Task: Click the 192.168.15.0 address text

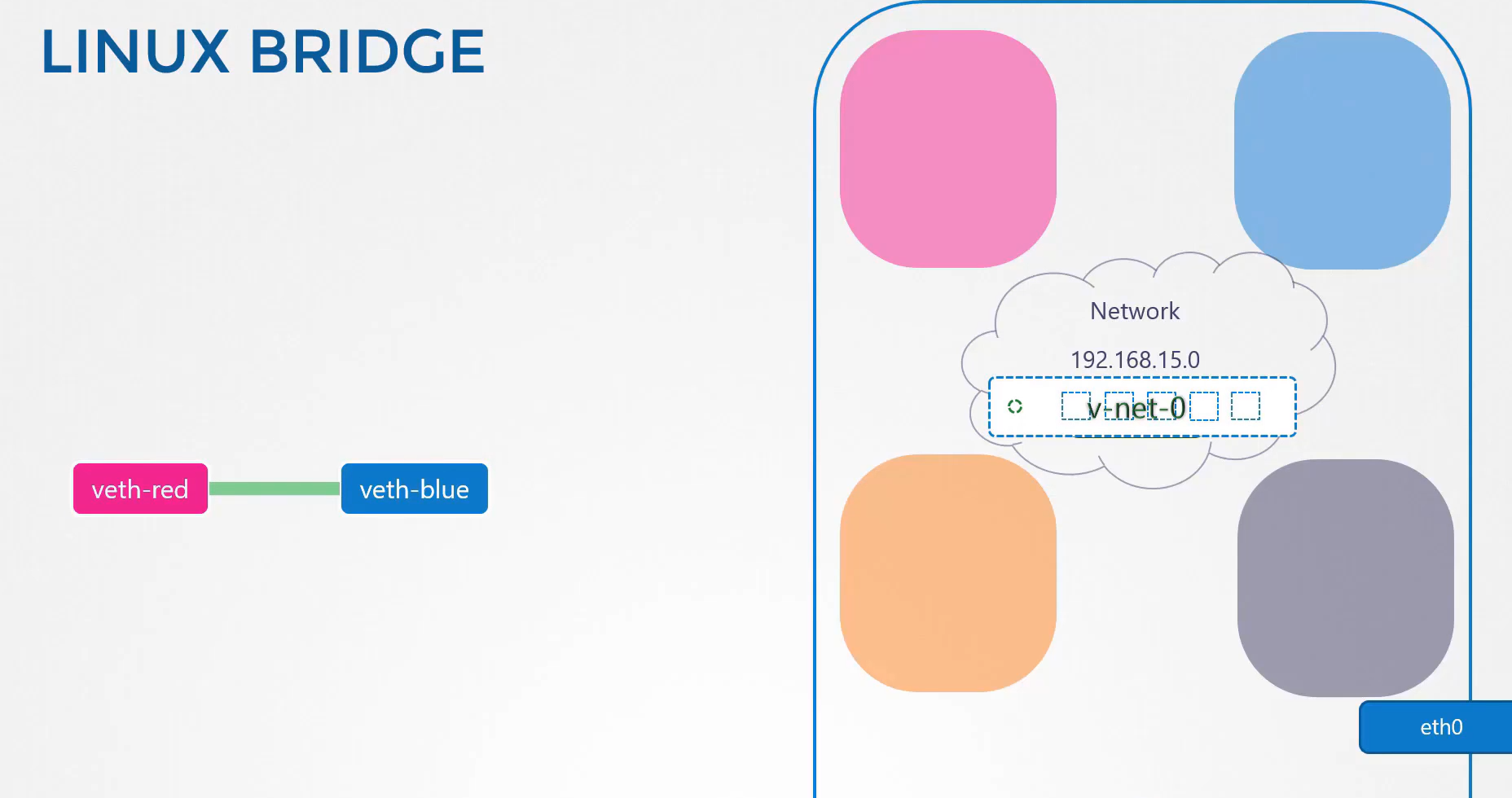Action: click(1135, 360)
